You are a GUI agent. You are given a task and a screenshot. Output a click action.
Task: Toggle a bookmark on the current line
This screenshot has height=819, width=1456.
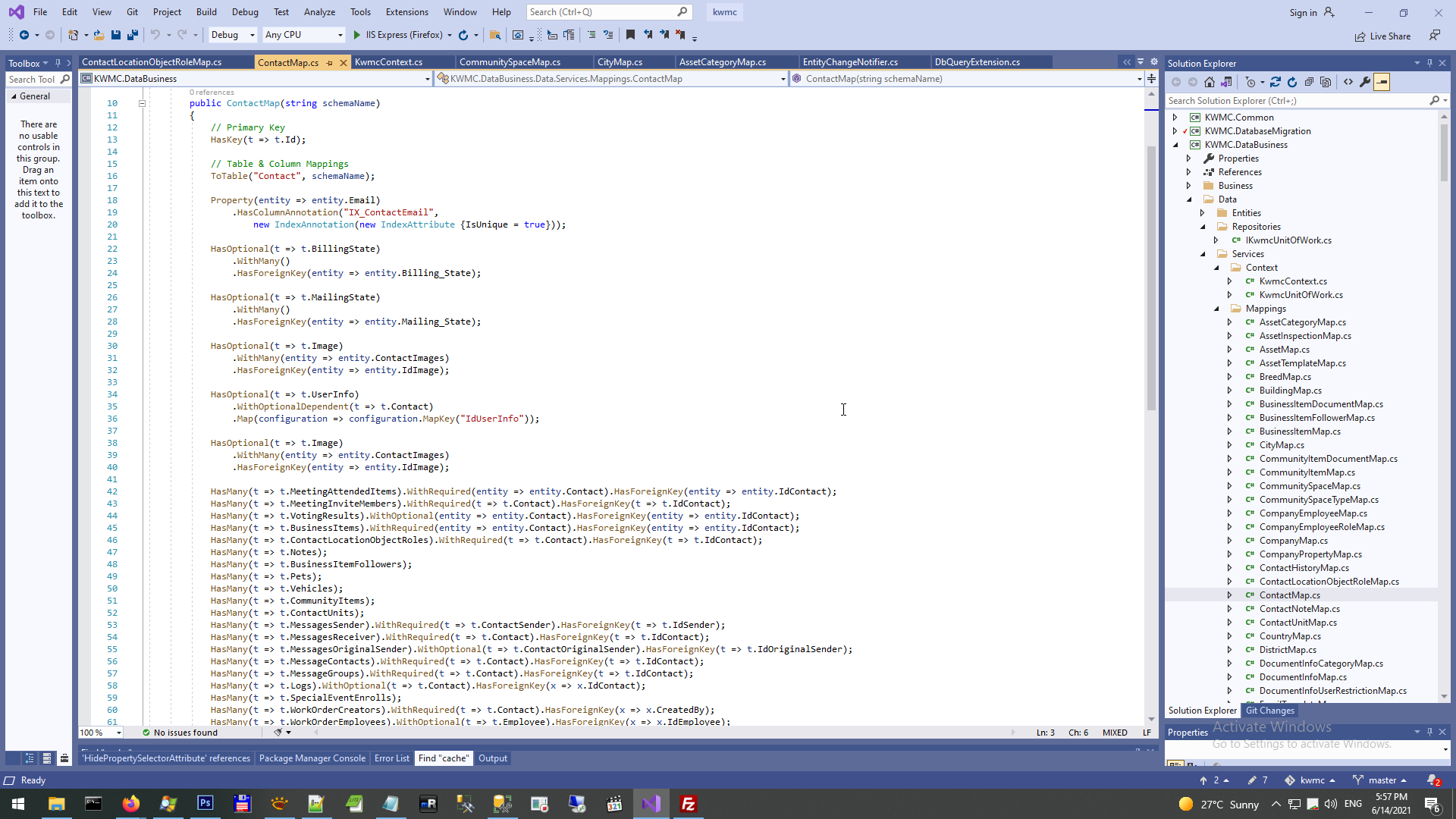(x=630, y=35)
